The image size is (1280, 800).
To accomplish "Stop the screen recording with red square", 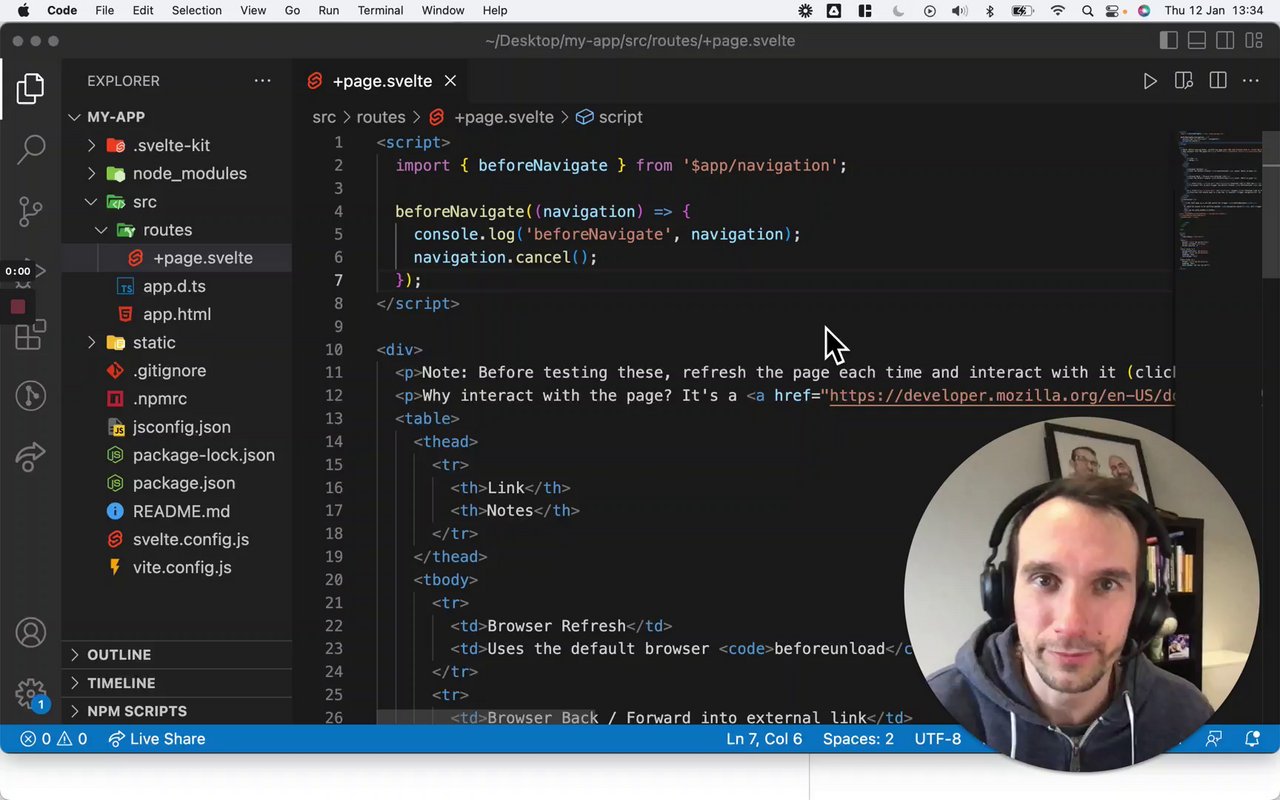I will (x=18, y=307).
